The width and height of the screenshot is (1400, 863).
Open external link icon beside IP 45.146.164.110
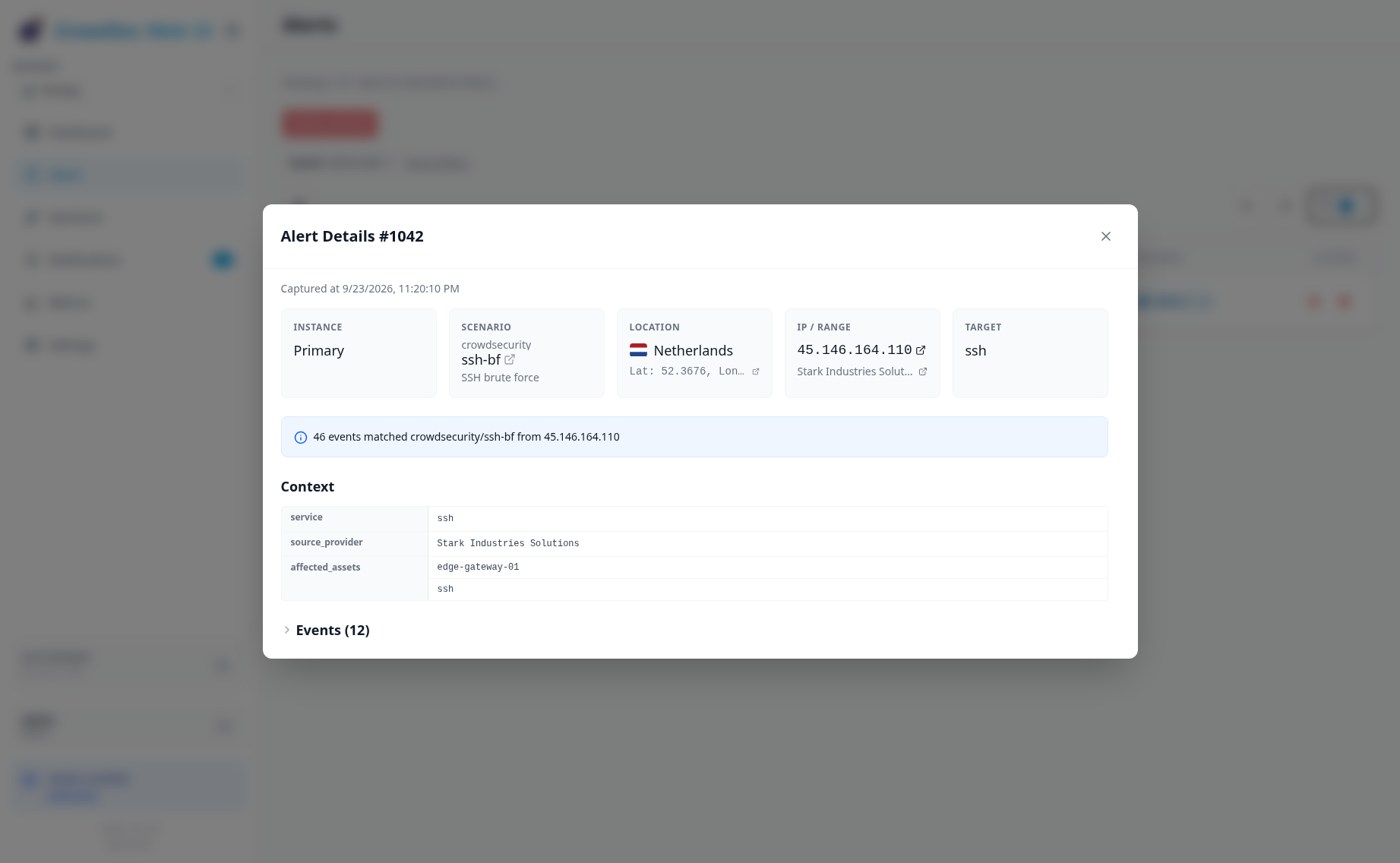[x=920, y=350]
